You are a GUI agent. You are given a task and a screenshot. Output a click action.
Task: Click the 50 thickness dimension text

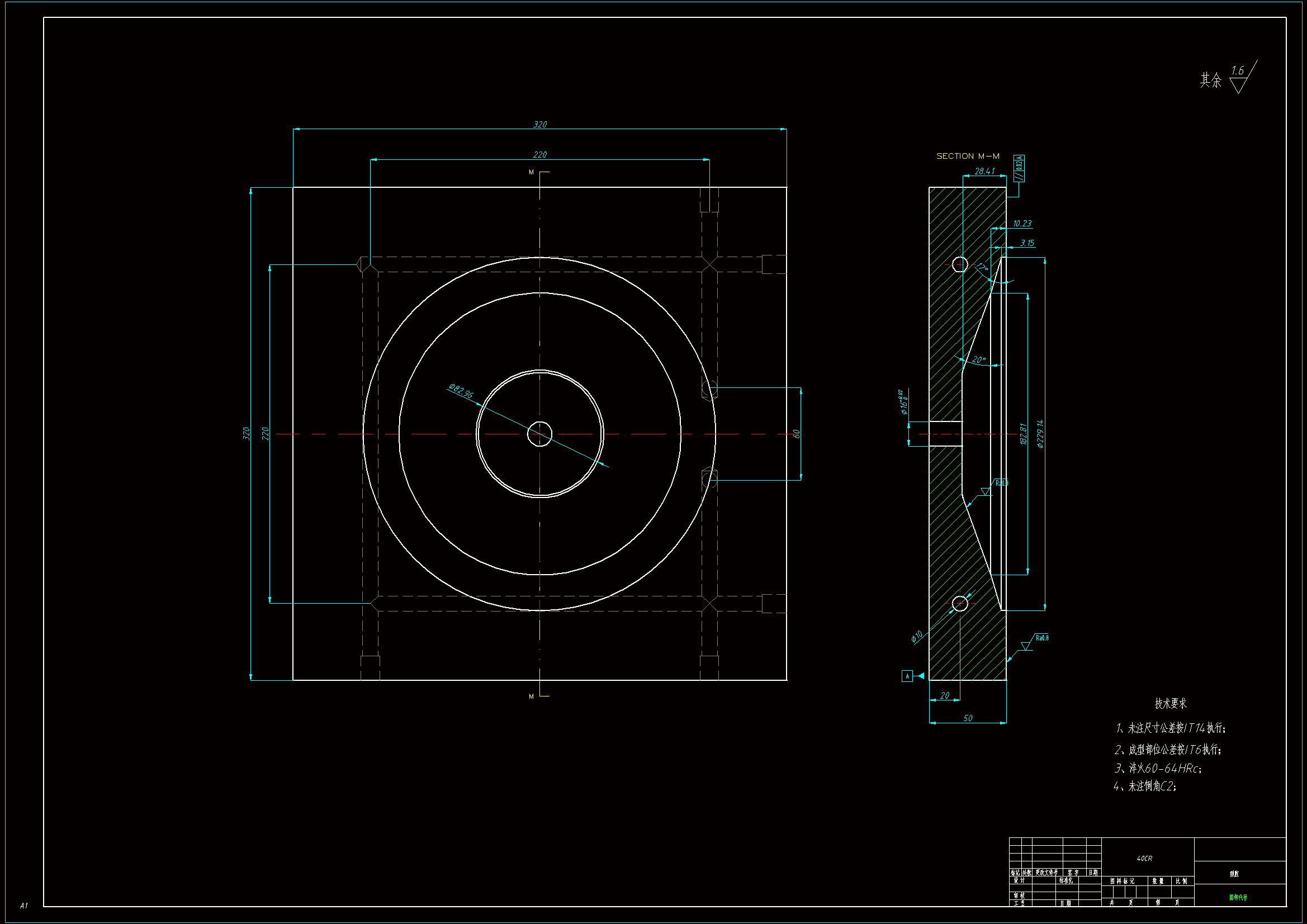coord(968,718)
